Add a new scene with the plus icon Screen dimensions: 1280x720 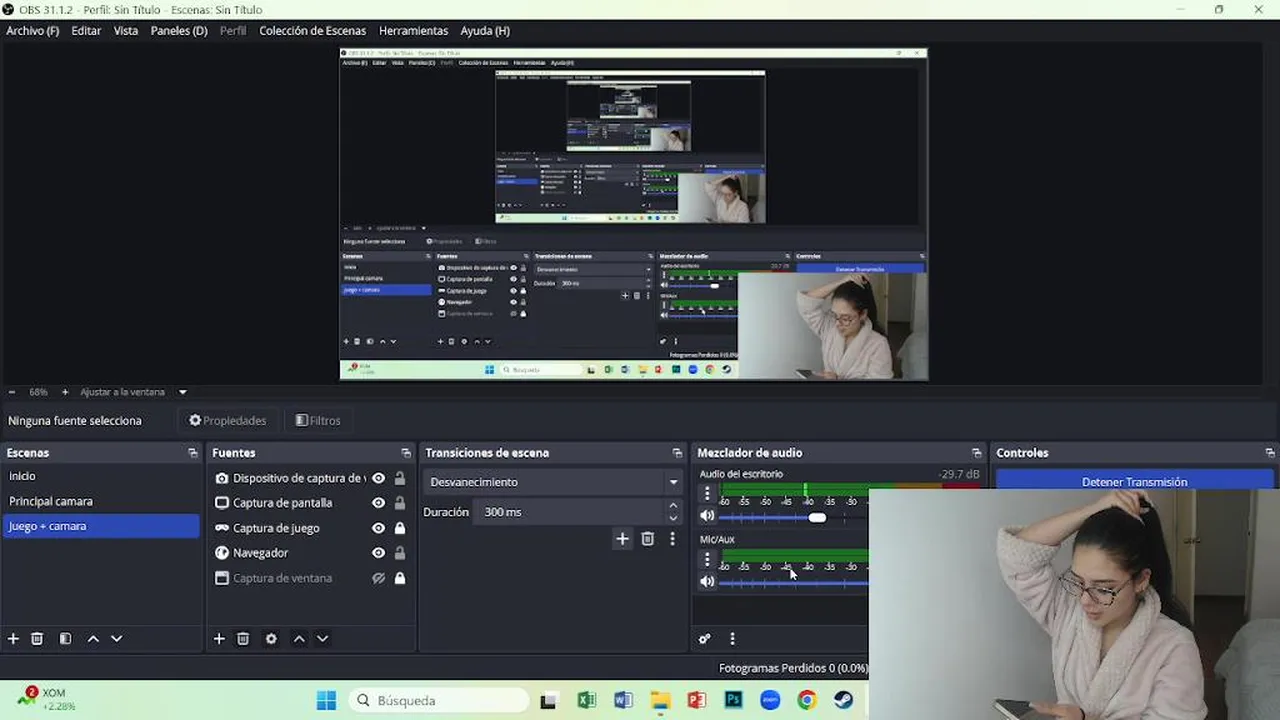coord(13,639)
